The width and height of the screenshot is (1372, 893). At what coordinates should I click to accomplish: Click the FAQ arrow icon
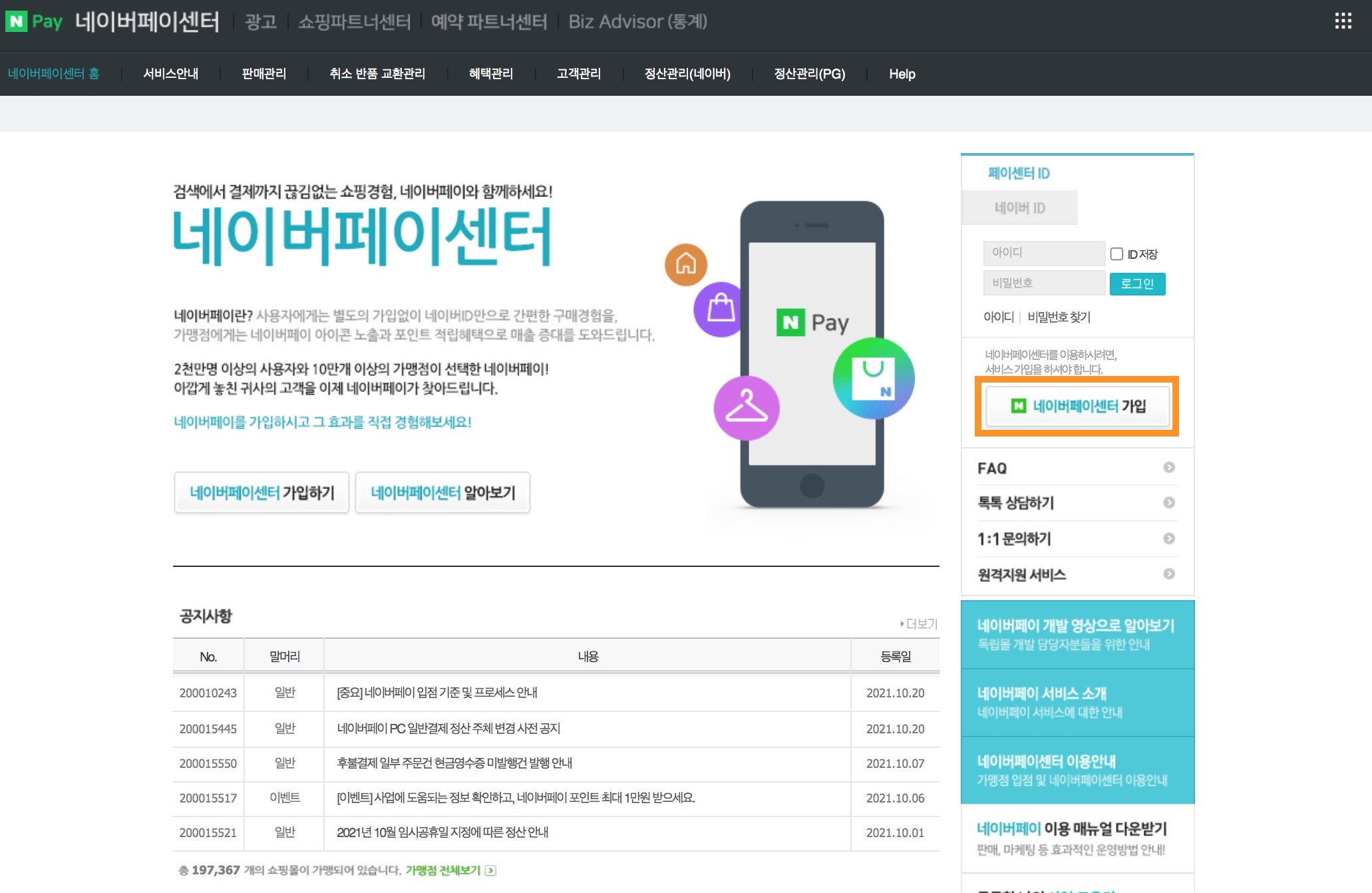pos(1168,467)
